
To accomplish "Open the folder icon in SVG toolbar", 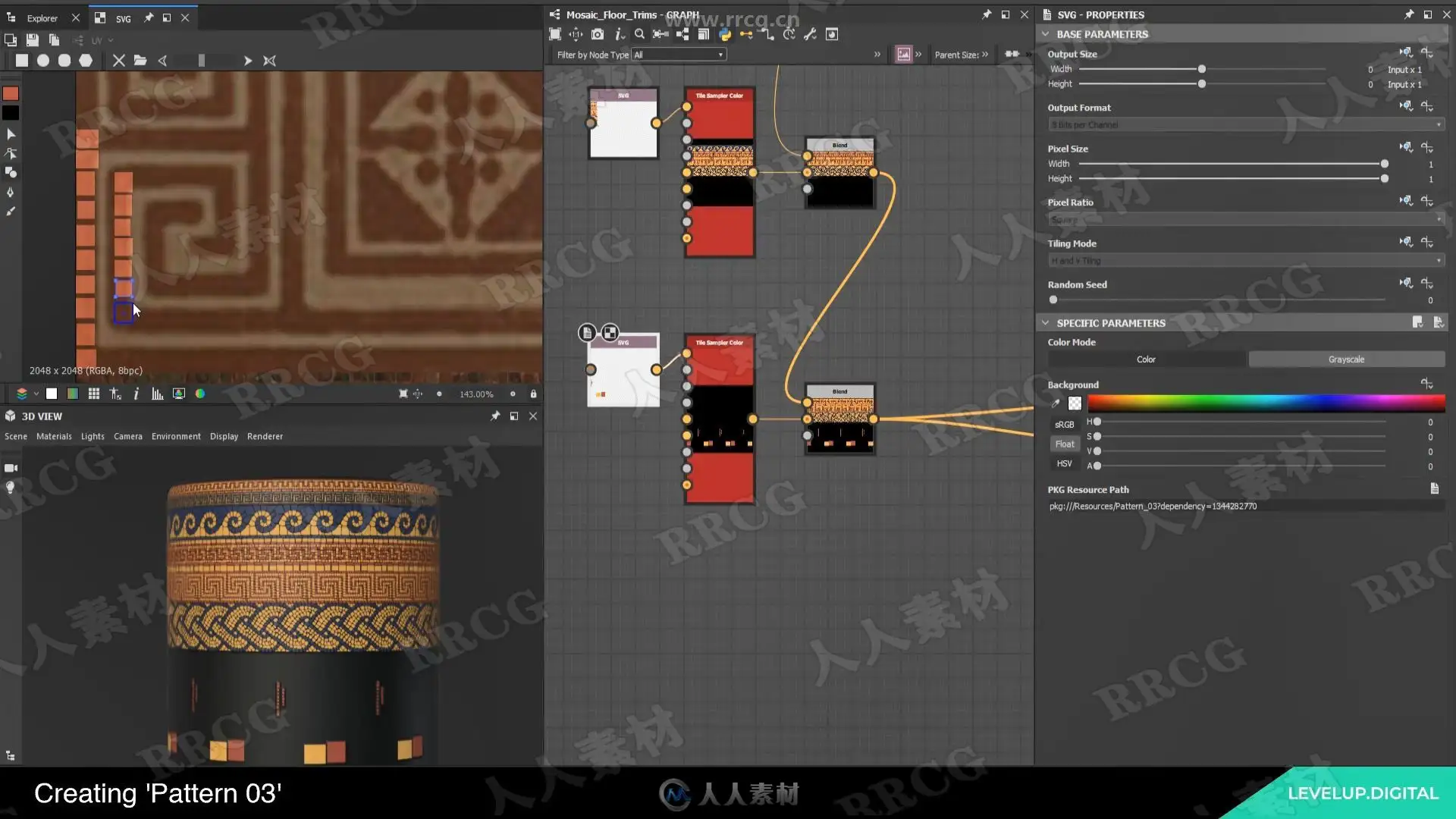I will [140, 60].
